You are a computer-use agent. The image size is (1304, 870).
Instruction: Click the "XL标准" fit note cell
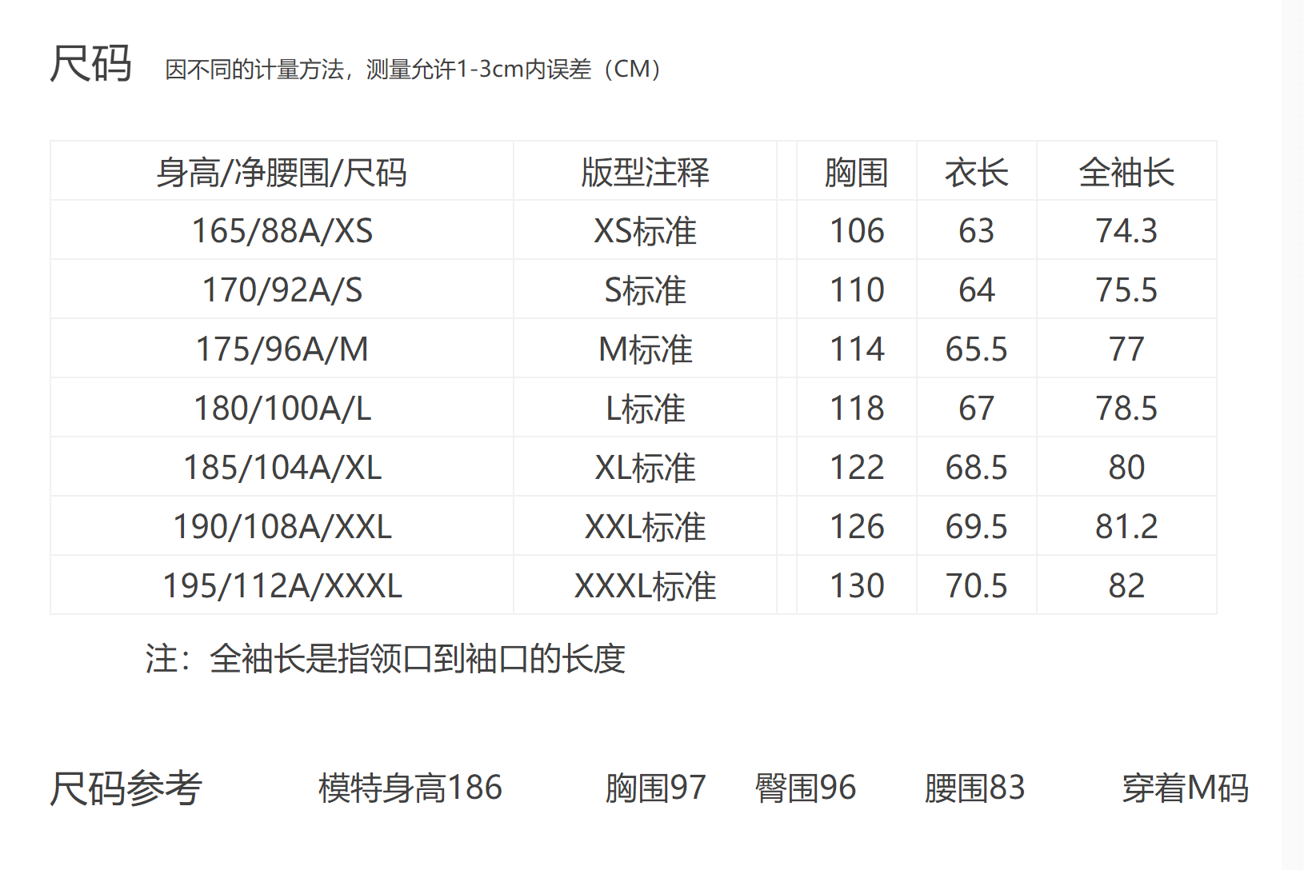click(645, 468)
